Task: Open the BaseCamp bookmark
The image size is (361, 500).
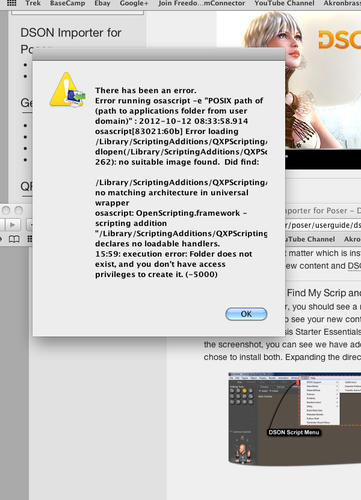Action: click(67, 3)
